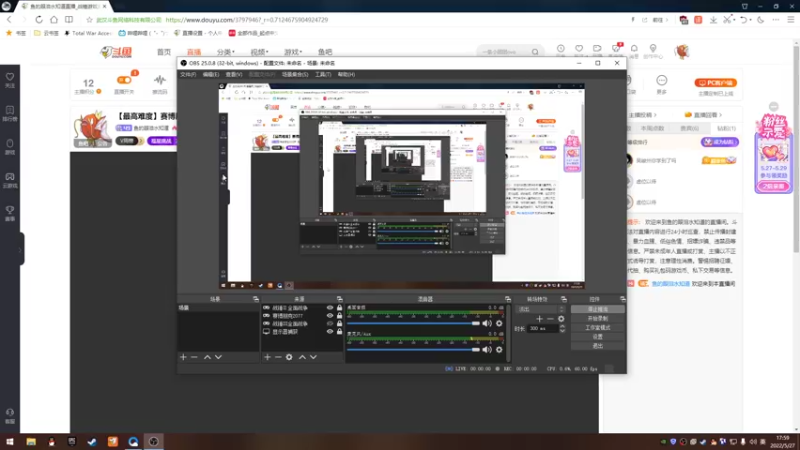Mute Mic/Aux speaker icon in mixer
The width and height of the screenshot is (800, 450).
tap(487, 349)
